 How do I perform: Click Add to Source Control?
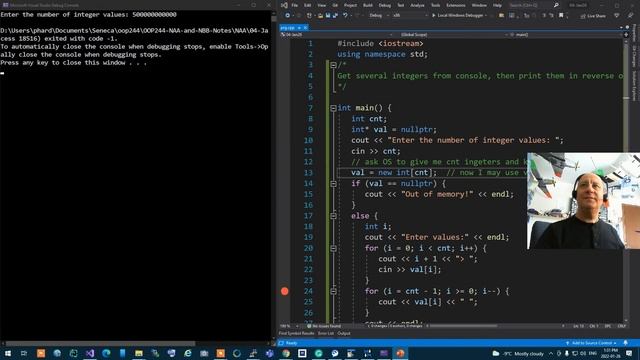point(591,343)
